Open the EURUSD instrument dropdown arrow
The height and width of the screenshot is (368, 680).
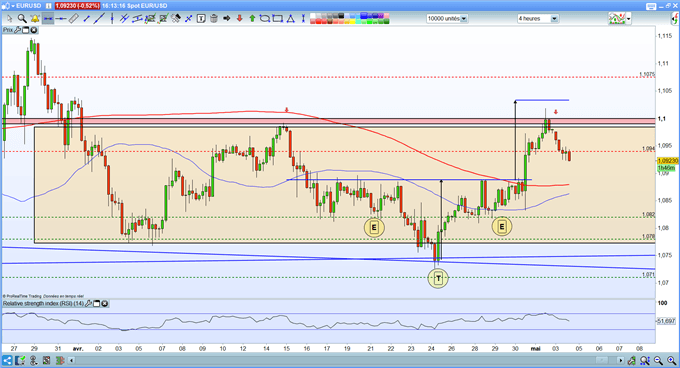pyautogui.click(x=13, y=6)
